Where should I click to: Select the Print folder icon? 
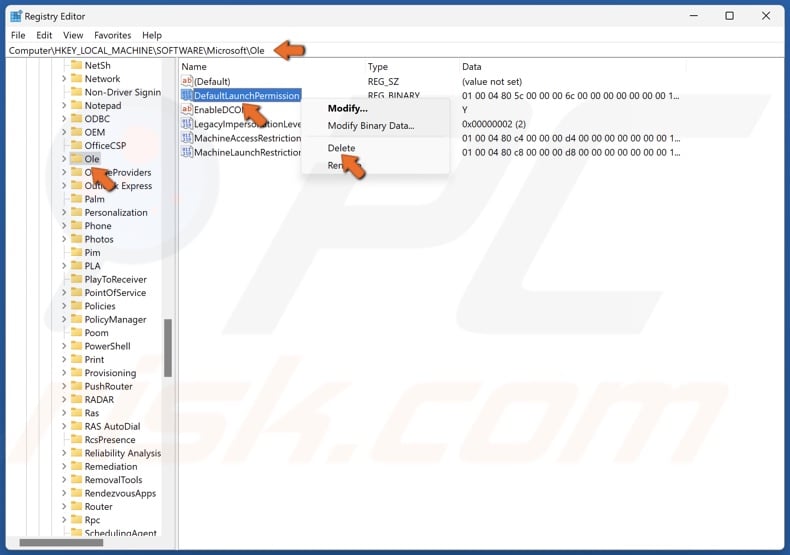pyautogui.click(x=77, y=359)
